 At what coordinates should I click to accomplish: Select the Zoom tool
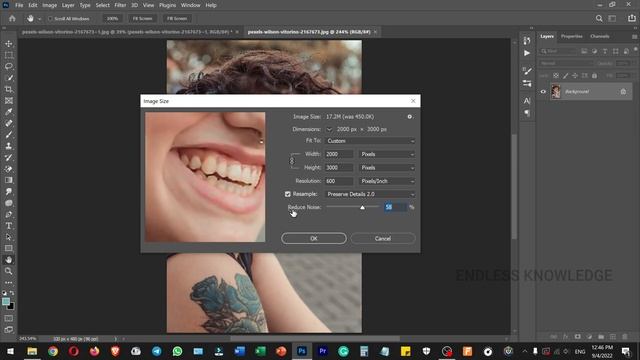pos(9,271)
